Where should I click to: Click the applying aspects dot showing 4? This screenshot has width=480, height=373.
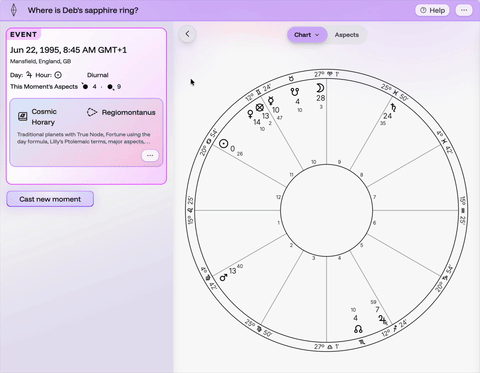85,87
